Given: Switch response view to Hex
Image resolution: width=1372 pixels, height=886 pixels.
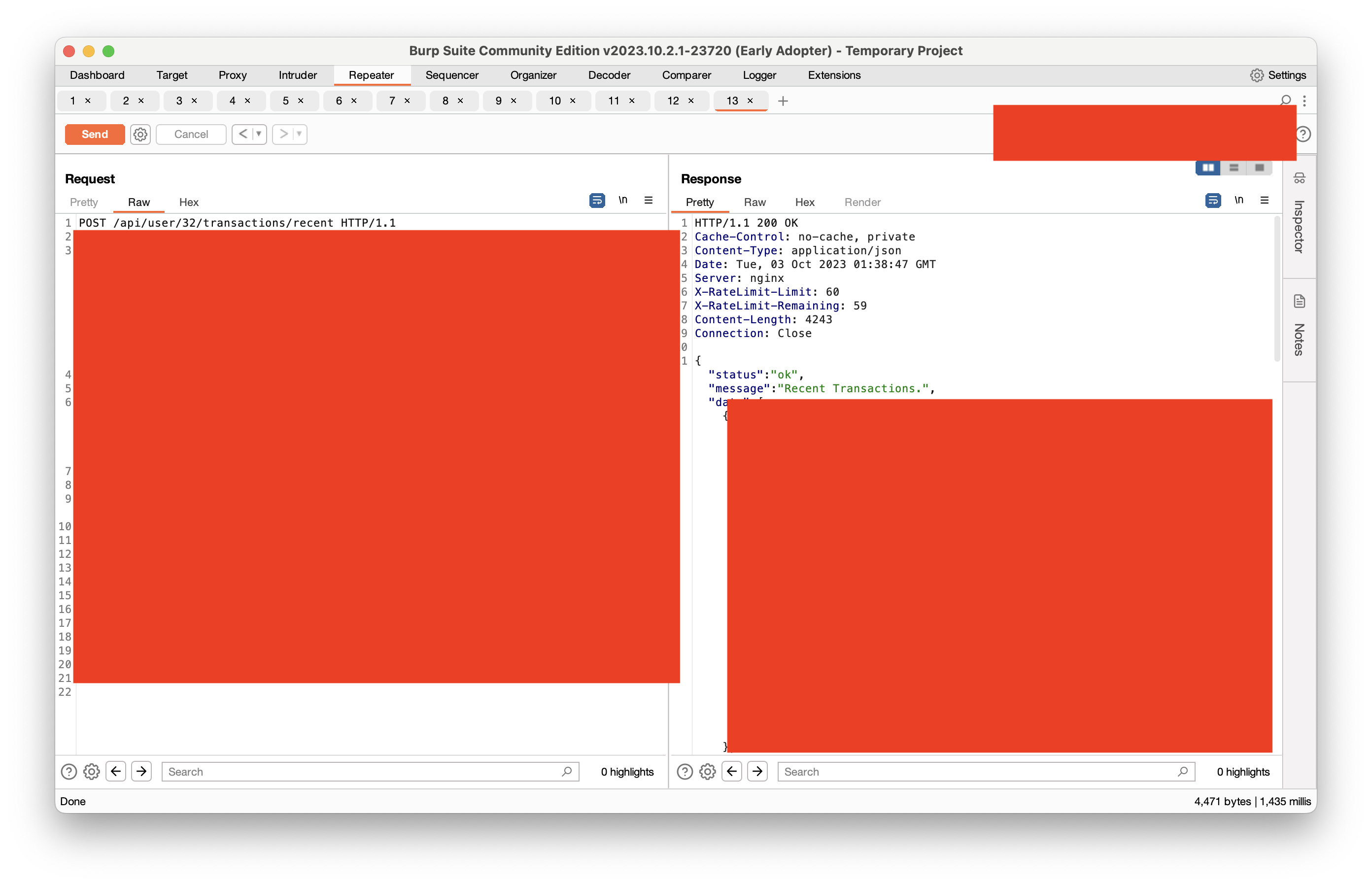Looking at the screenshot, I should [x=804, y=202].
